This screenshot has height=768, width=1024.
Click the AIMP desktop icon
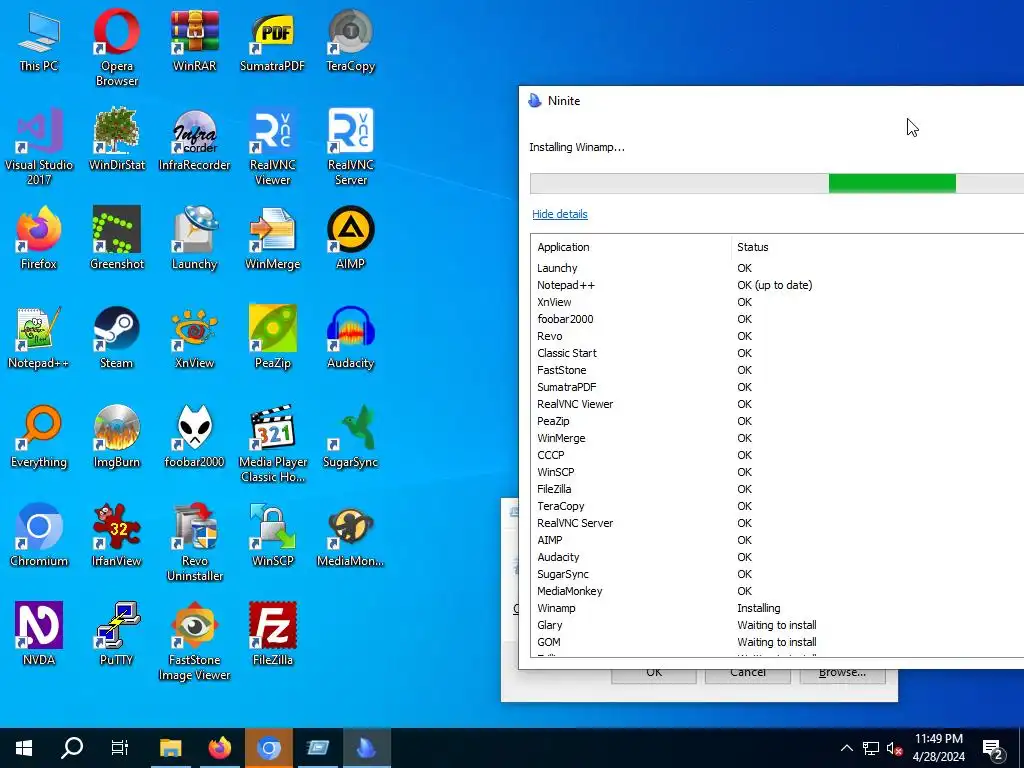click(351, 238)
